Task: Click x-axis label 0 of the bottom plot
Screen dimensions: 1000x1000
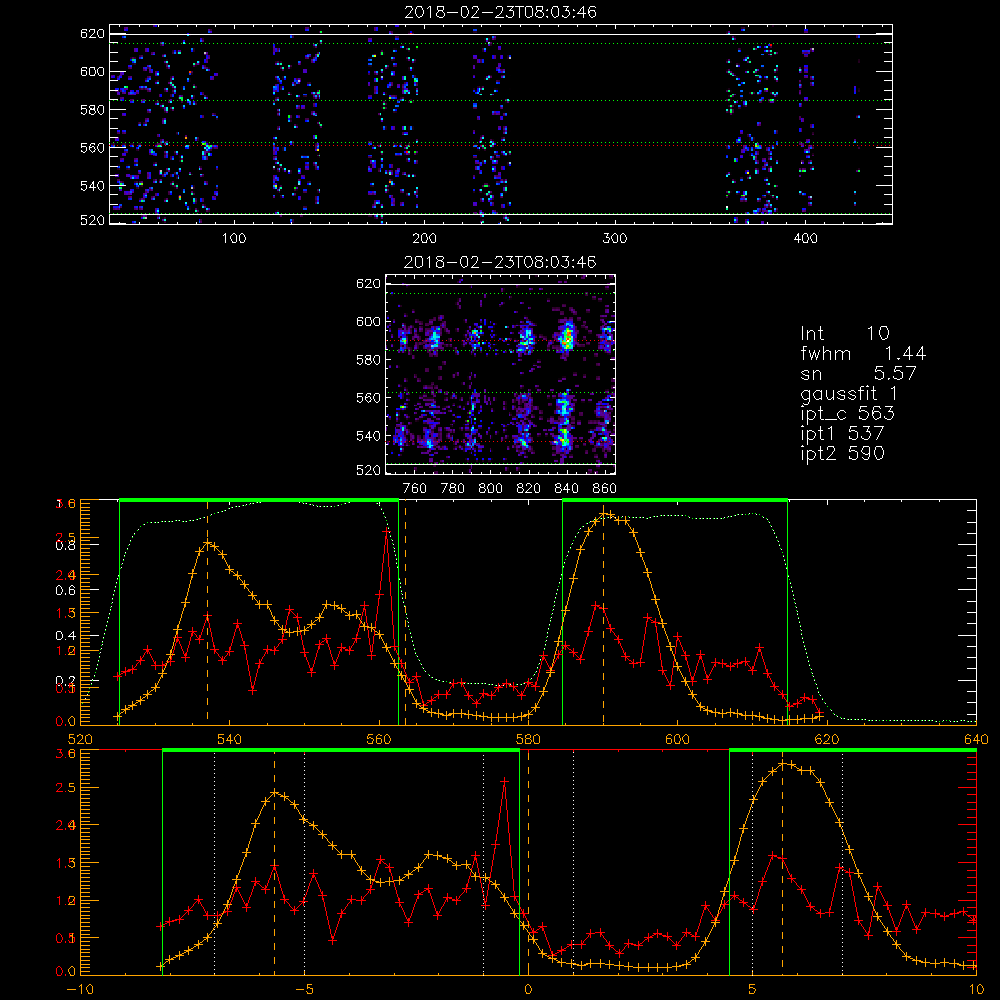Action: (x=528, y=989)
